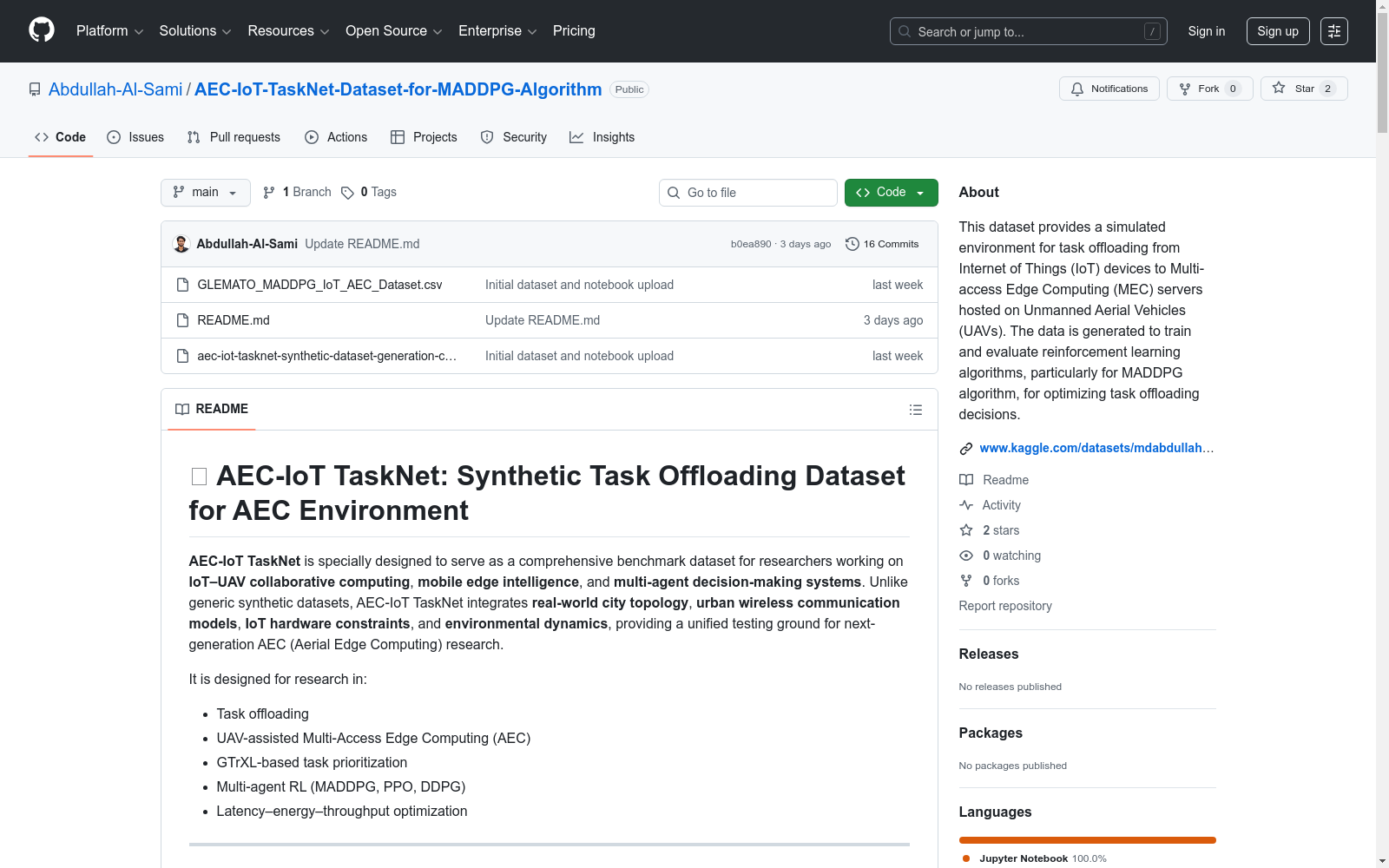Screen dimensions: 1389x868
Task: Click the Sign in link
Action: (x=1207, y=31)
